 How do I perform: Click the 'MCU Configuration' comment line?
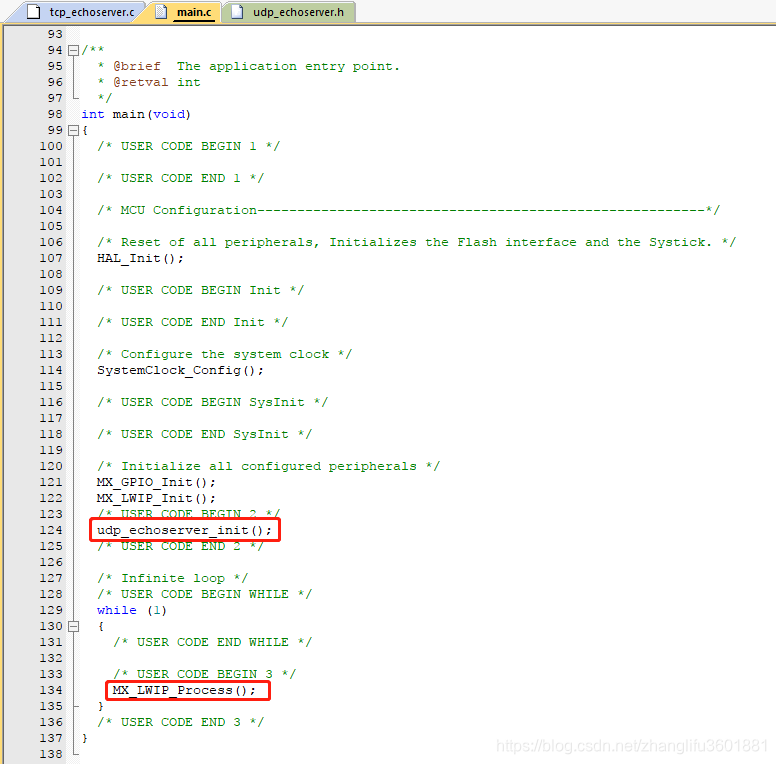click(x=408, y=210)
